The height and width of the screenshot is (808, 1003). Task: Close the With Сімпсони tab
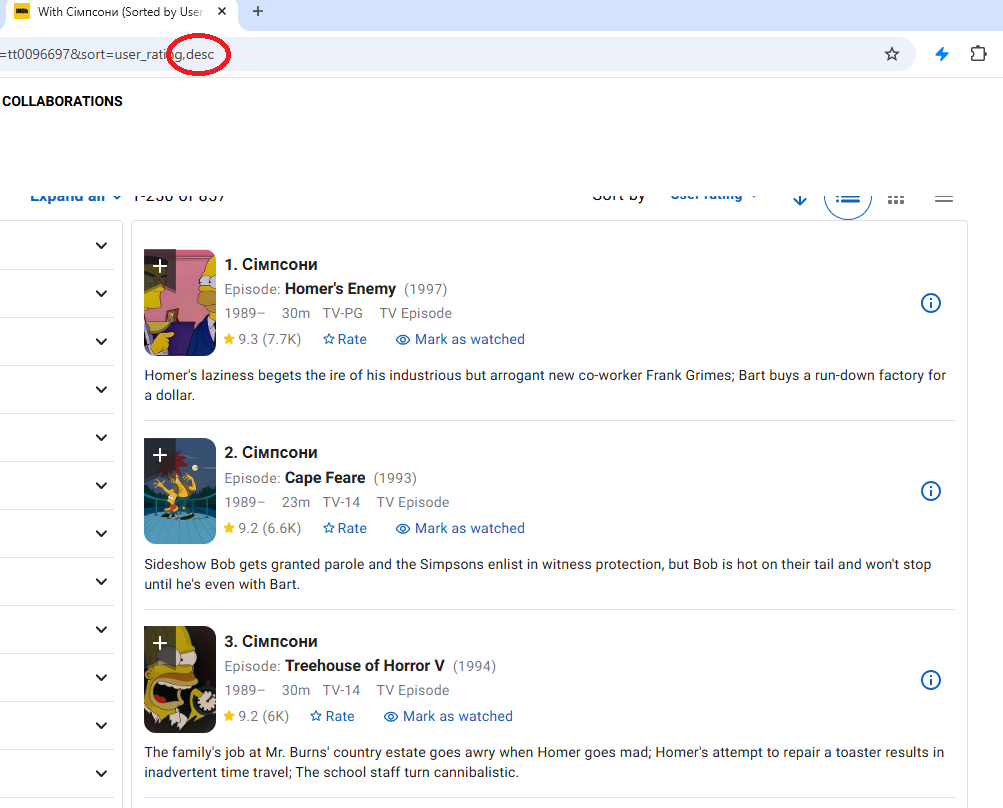[x=221, y=12]
